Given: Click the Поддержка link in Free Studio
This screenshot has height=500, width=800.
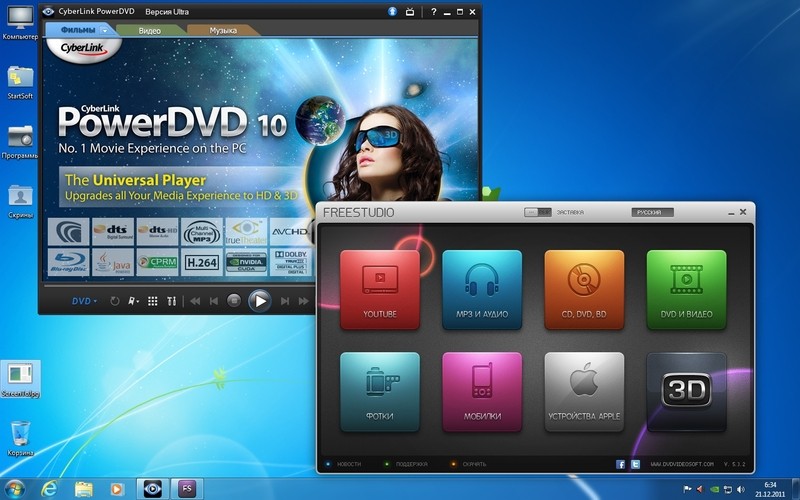Looking at the screenshot, I should (x=412, y=464).
